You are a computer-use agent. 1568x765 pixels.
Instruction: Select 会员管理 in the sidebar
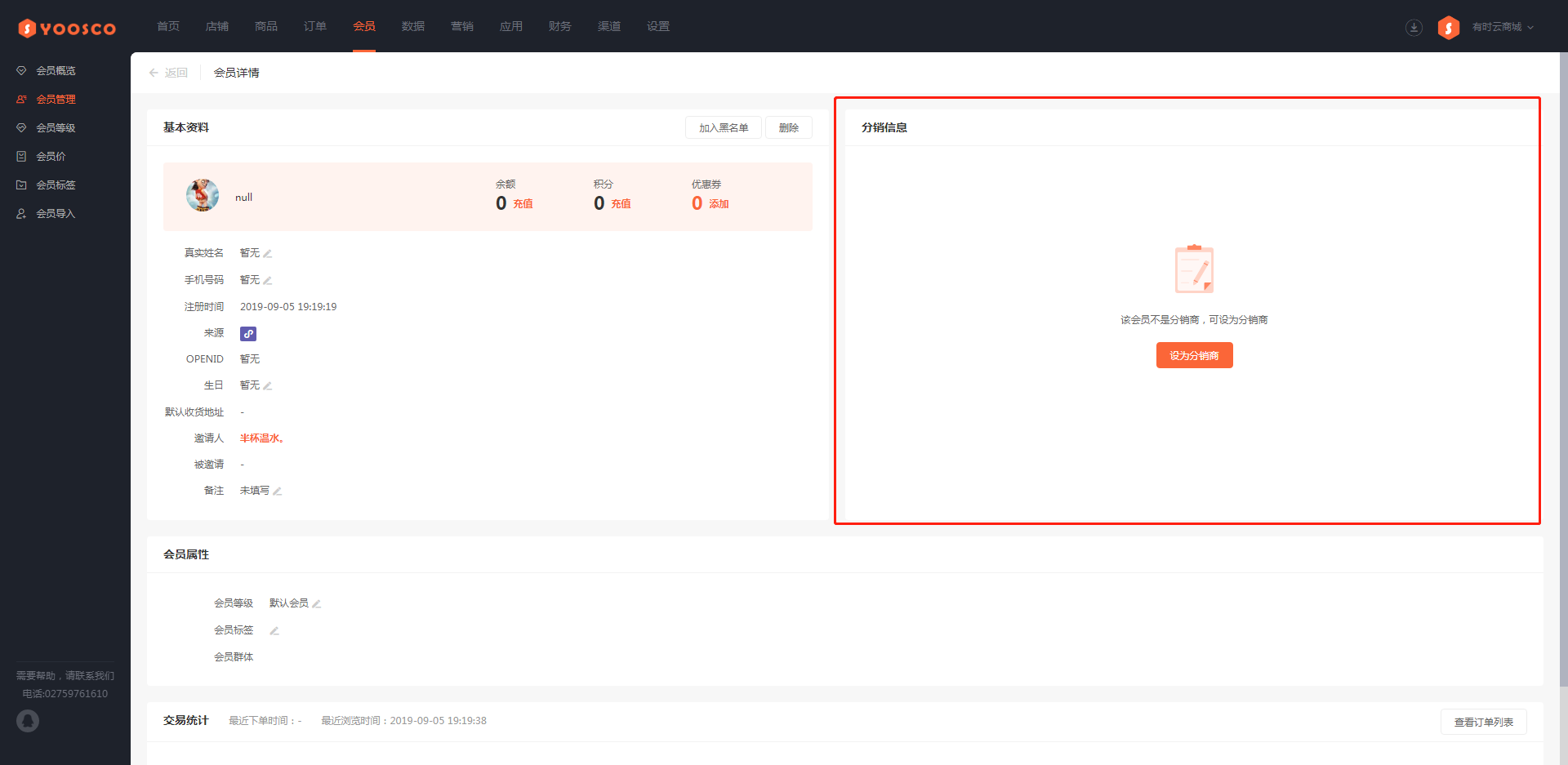coord(56,100)
